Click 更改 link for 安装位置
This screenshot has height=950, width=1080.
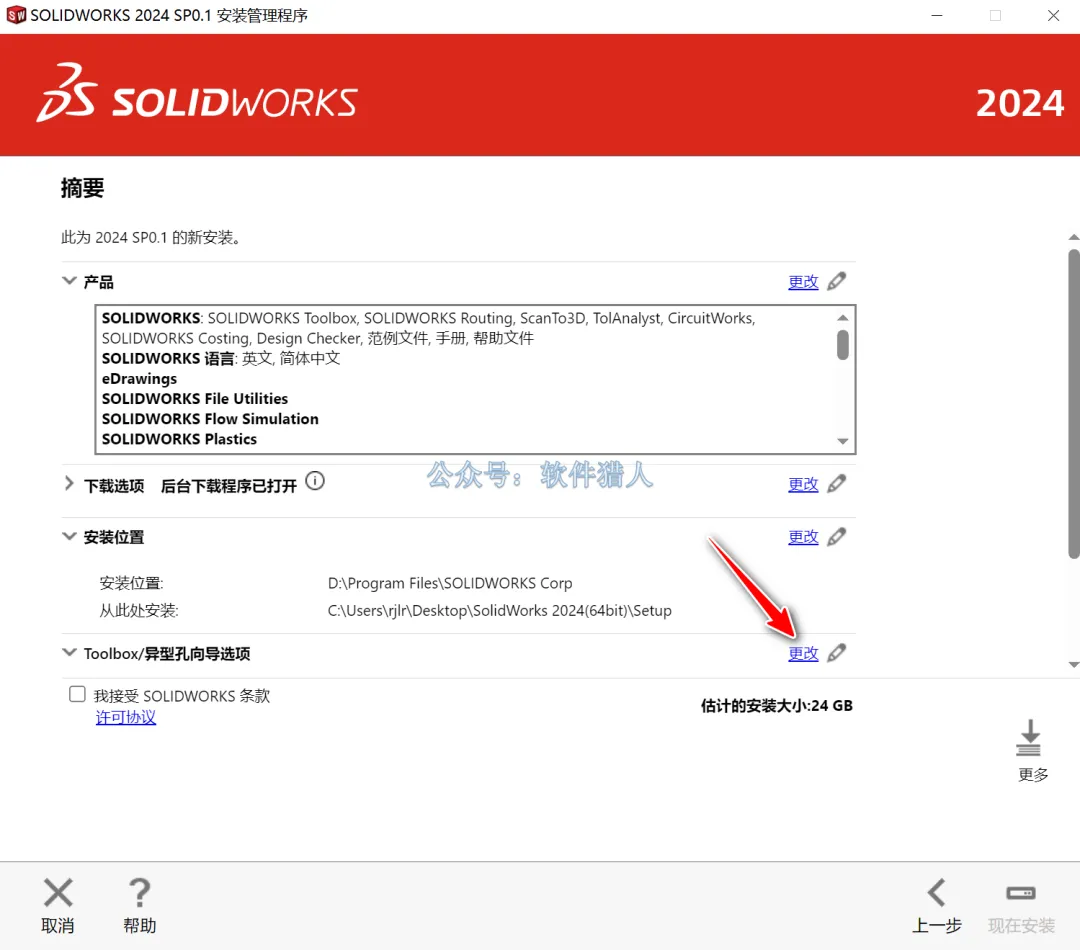point(803,537)
